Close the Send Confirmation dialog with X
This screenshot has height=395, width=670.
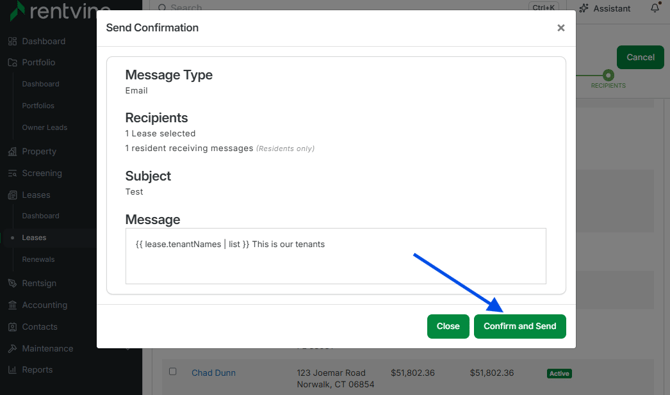coord(561,28)
